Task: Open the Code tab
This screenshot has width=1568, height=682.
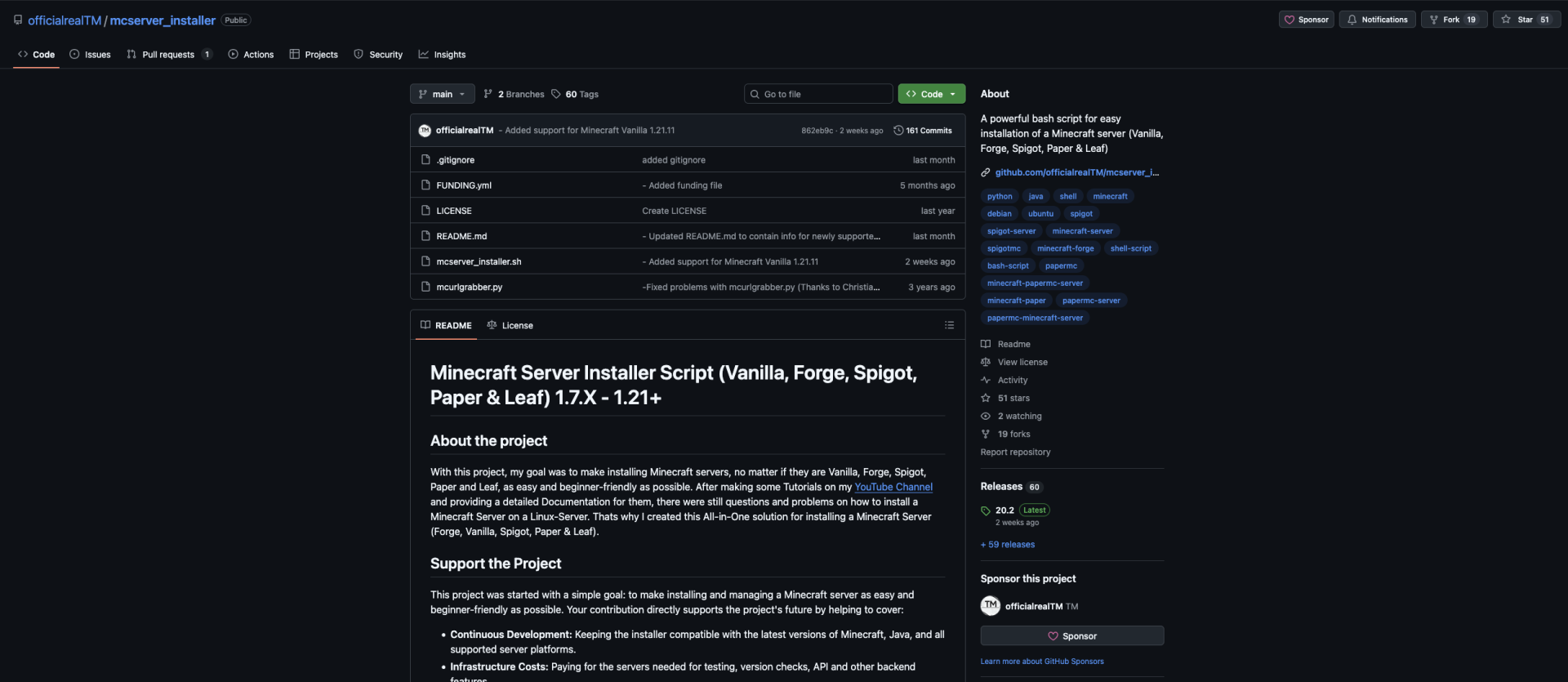Action: [x=36, y=55]
